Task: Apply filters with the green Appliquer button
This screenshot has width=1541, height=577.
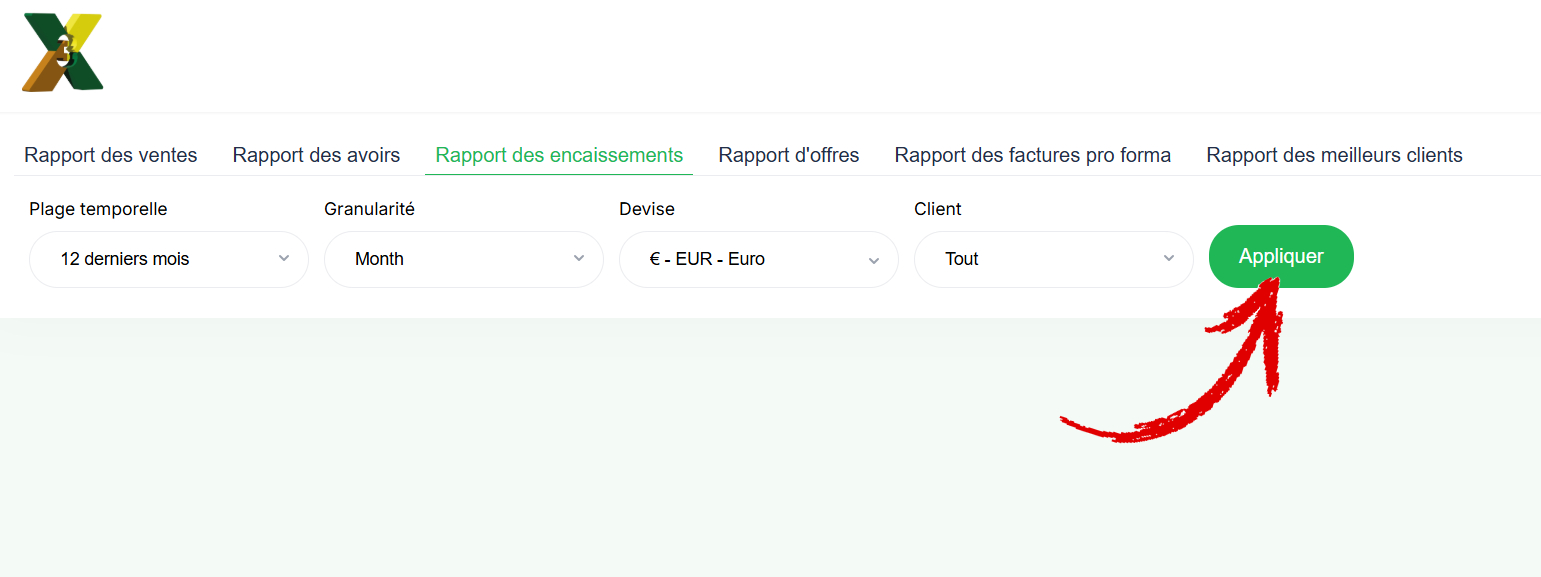Action: point(1281,256)
